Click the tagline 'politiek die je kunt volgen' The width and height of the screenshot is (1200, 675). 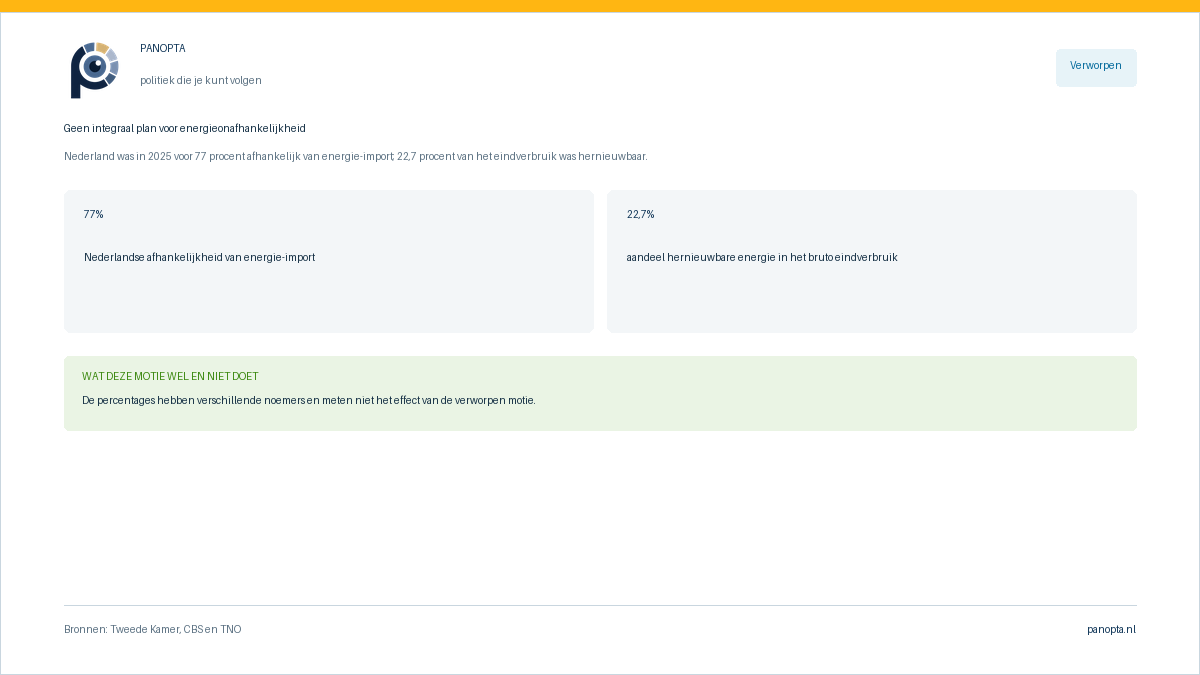pyautogui.click(x=201, y=81)
